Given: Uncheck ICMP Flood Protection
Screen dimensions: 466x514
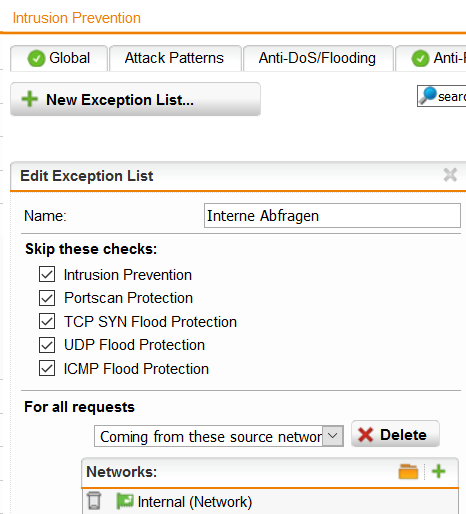Looking at the screenshot, I should pos(47,368).
